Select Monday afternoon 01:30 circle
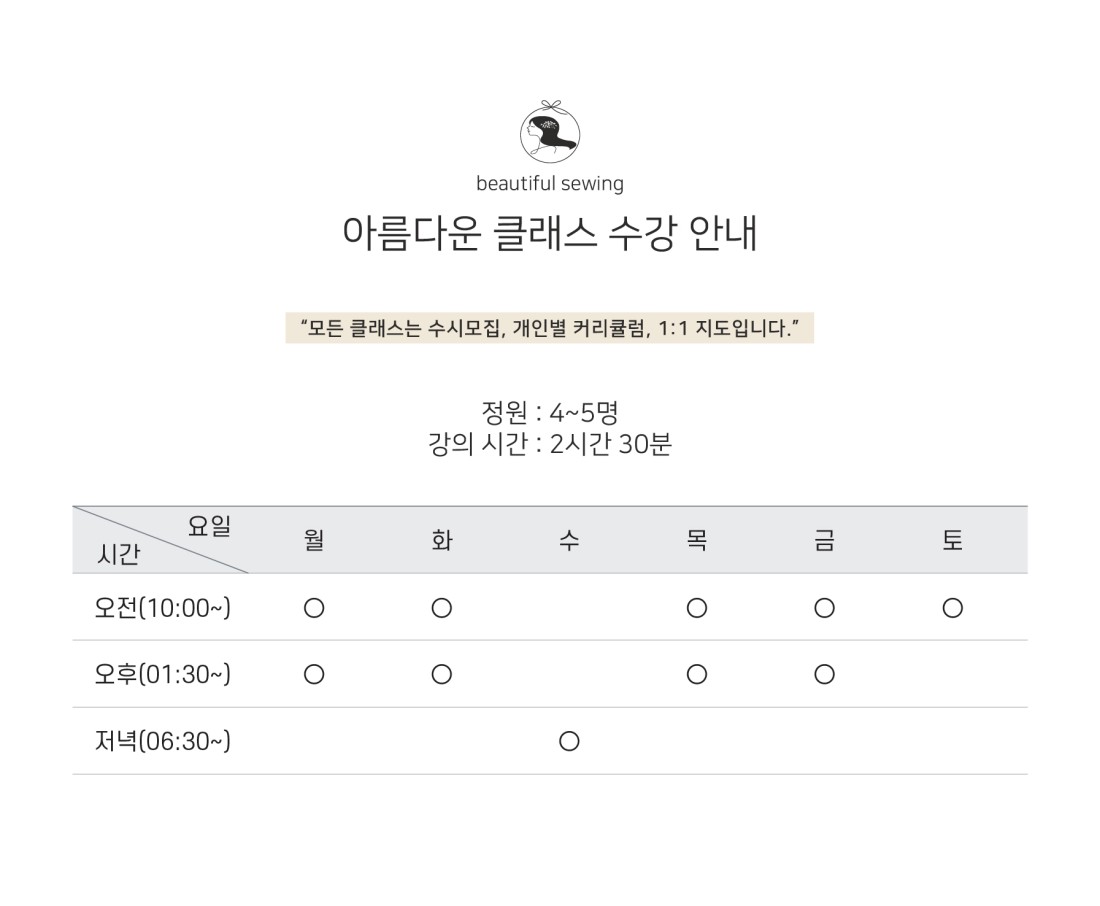1100x906 pixels. 314,674
